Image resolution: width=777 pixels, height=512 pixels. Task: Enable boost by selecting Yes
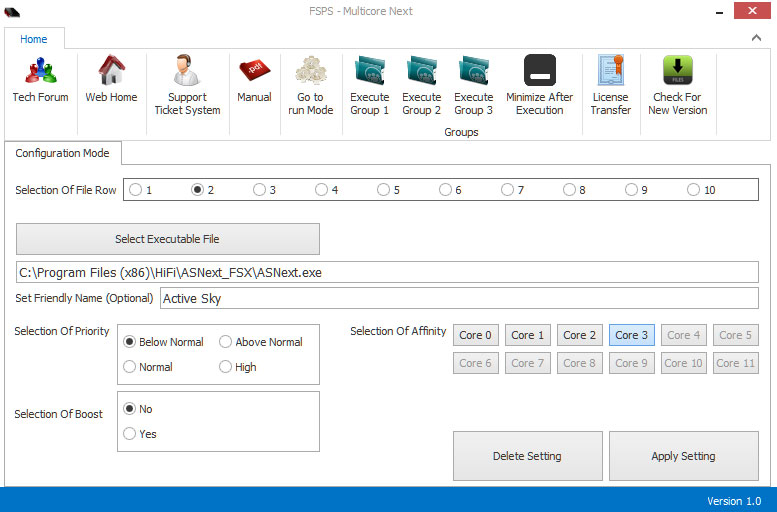coord(130,434)
